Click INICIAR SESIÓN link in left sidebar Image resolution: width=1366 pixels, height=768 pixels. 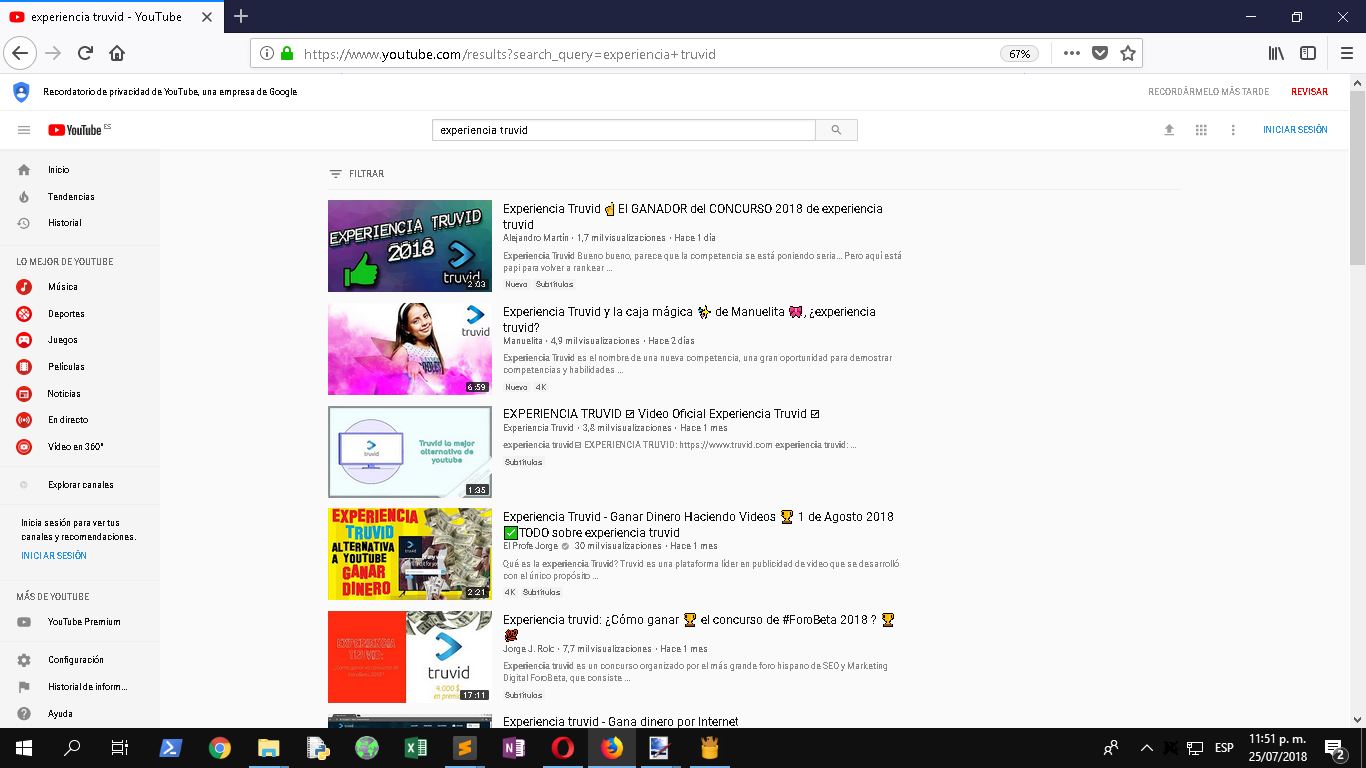pyautogui.click(x=54, y=556)
